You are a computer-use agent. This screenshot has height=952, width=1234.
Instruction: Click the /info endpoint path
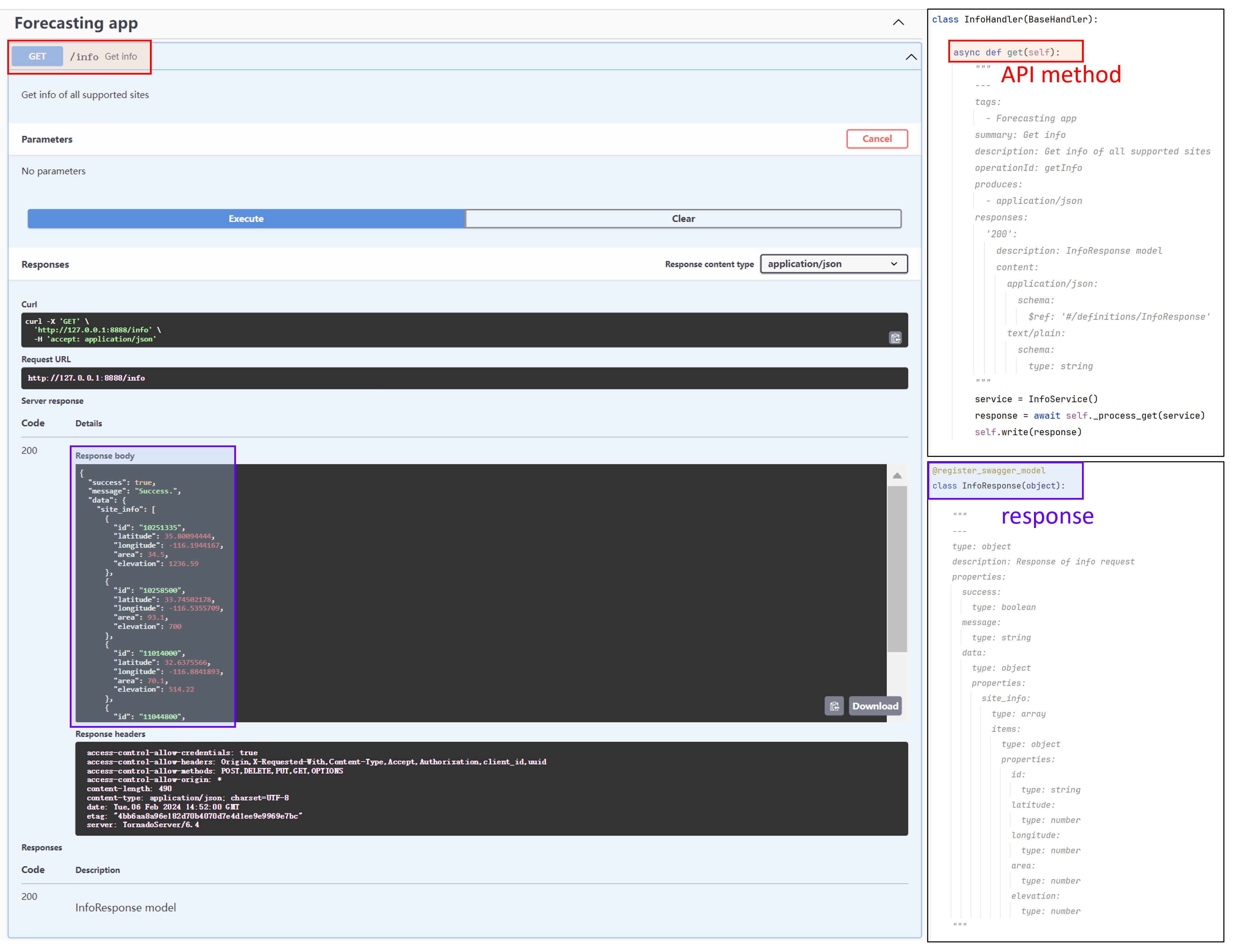click(84, 57)
